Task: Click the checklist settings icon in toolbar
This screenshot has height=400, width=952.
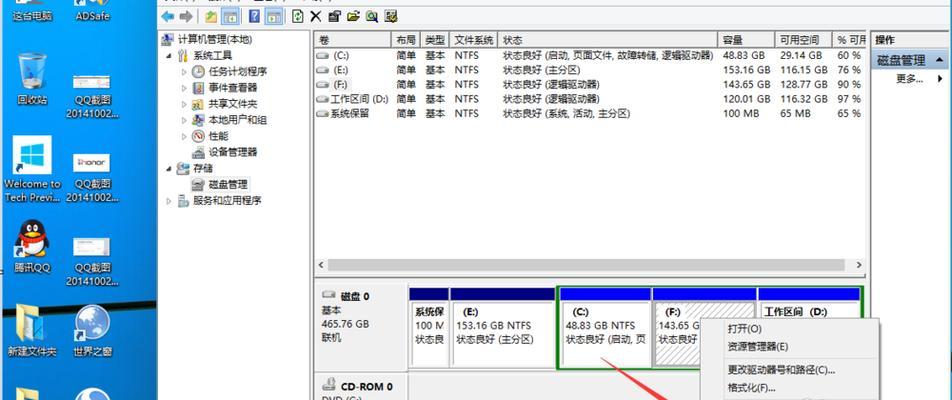Action: (x=391, y=16)
